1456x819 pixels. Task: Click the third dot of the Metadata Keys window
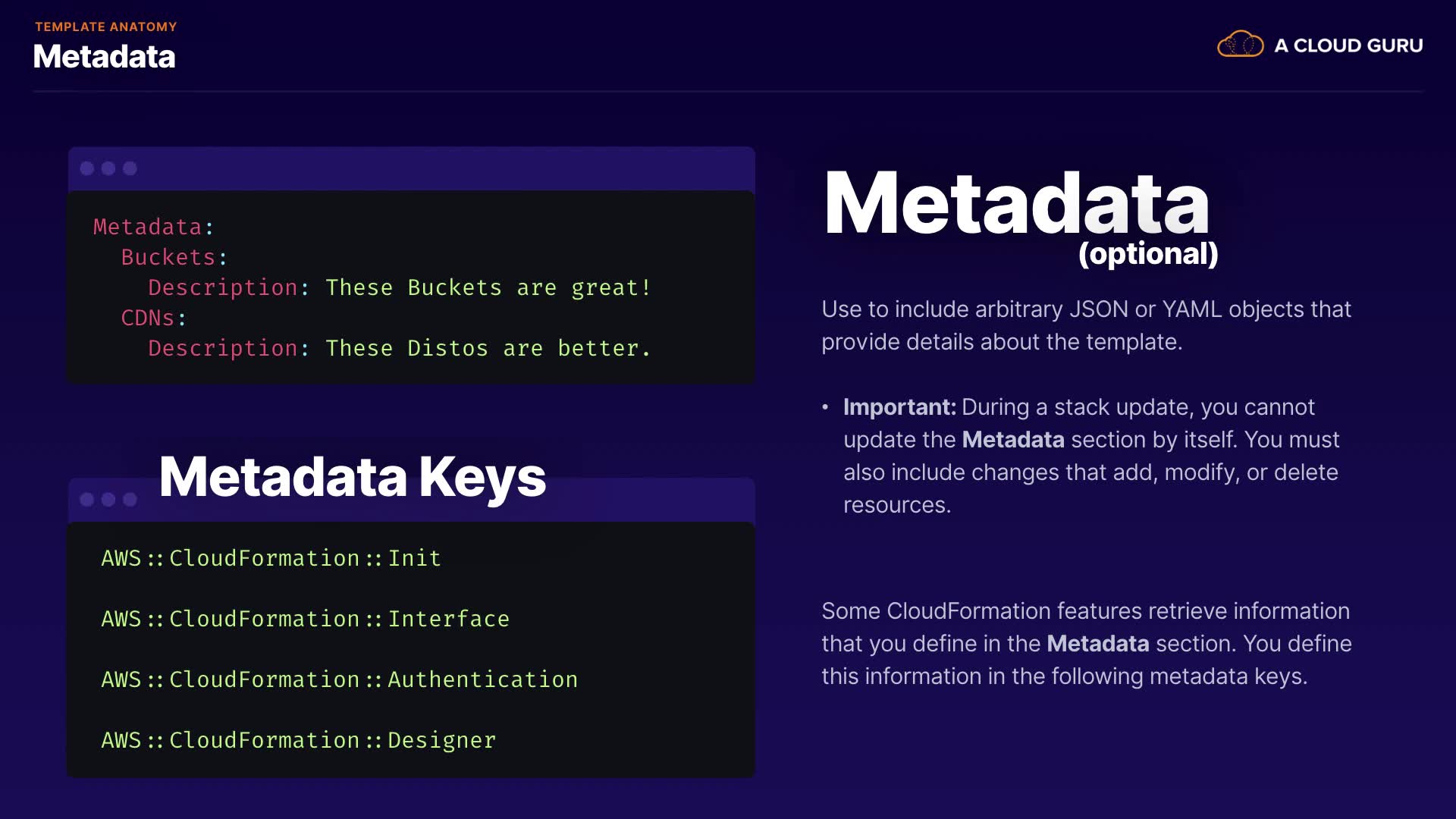(x=130, y=499)
